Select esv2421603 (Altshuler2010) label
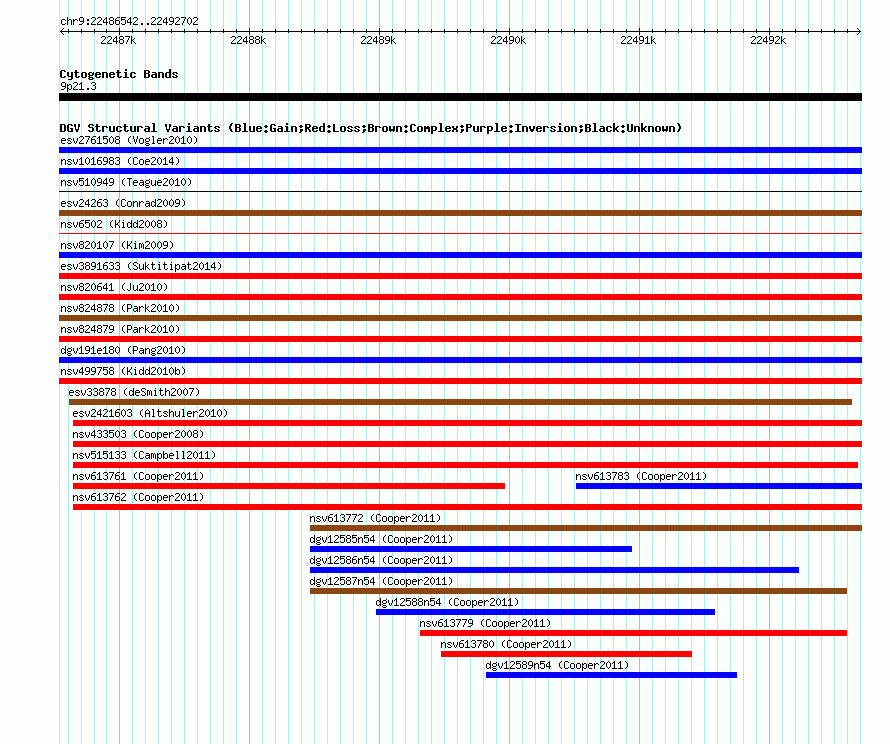 [x=150, y=413]
